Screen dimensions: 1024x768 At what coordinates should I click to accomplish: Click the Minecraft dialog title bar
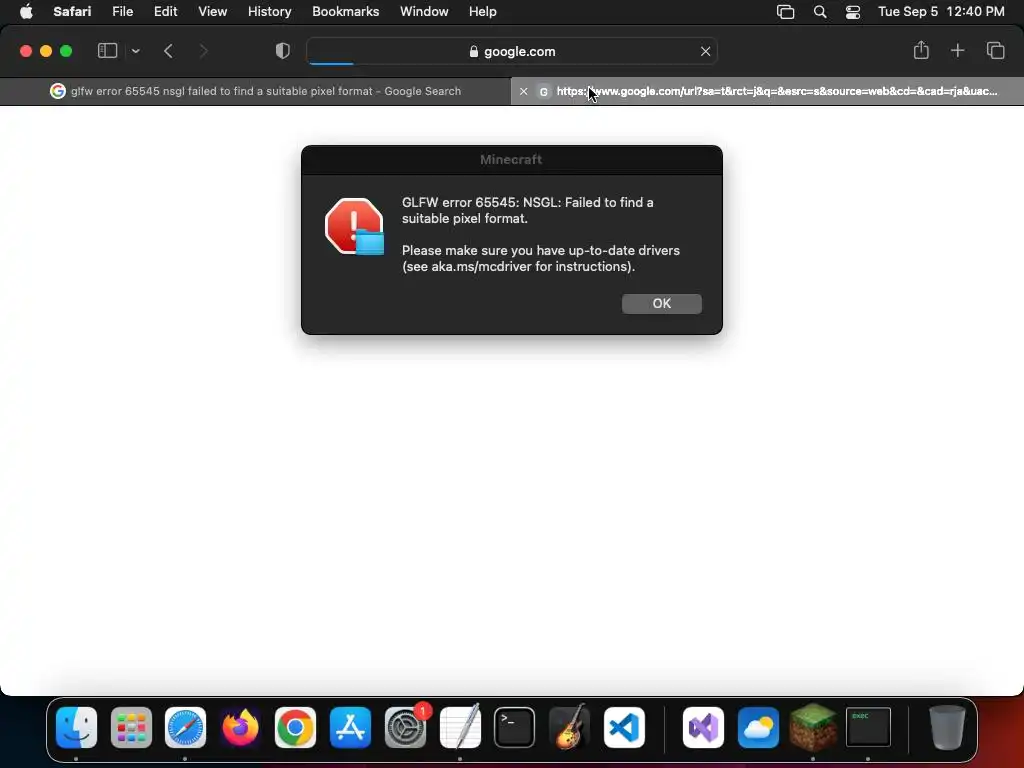[511, 160]
